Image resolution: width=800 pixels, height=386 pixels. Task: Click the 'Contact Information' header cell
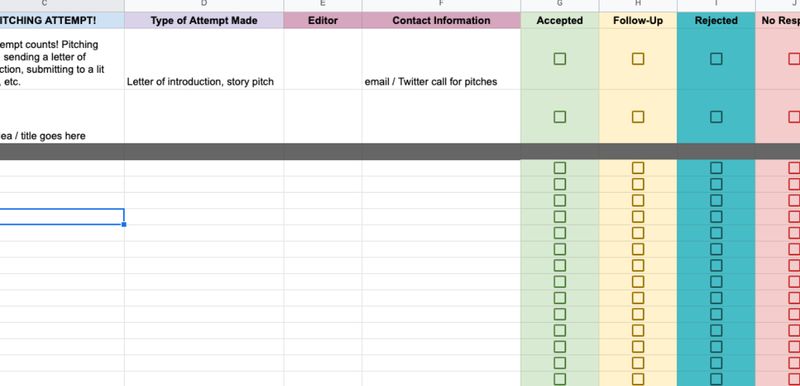point(441,20)
